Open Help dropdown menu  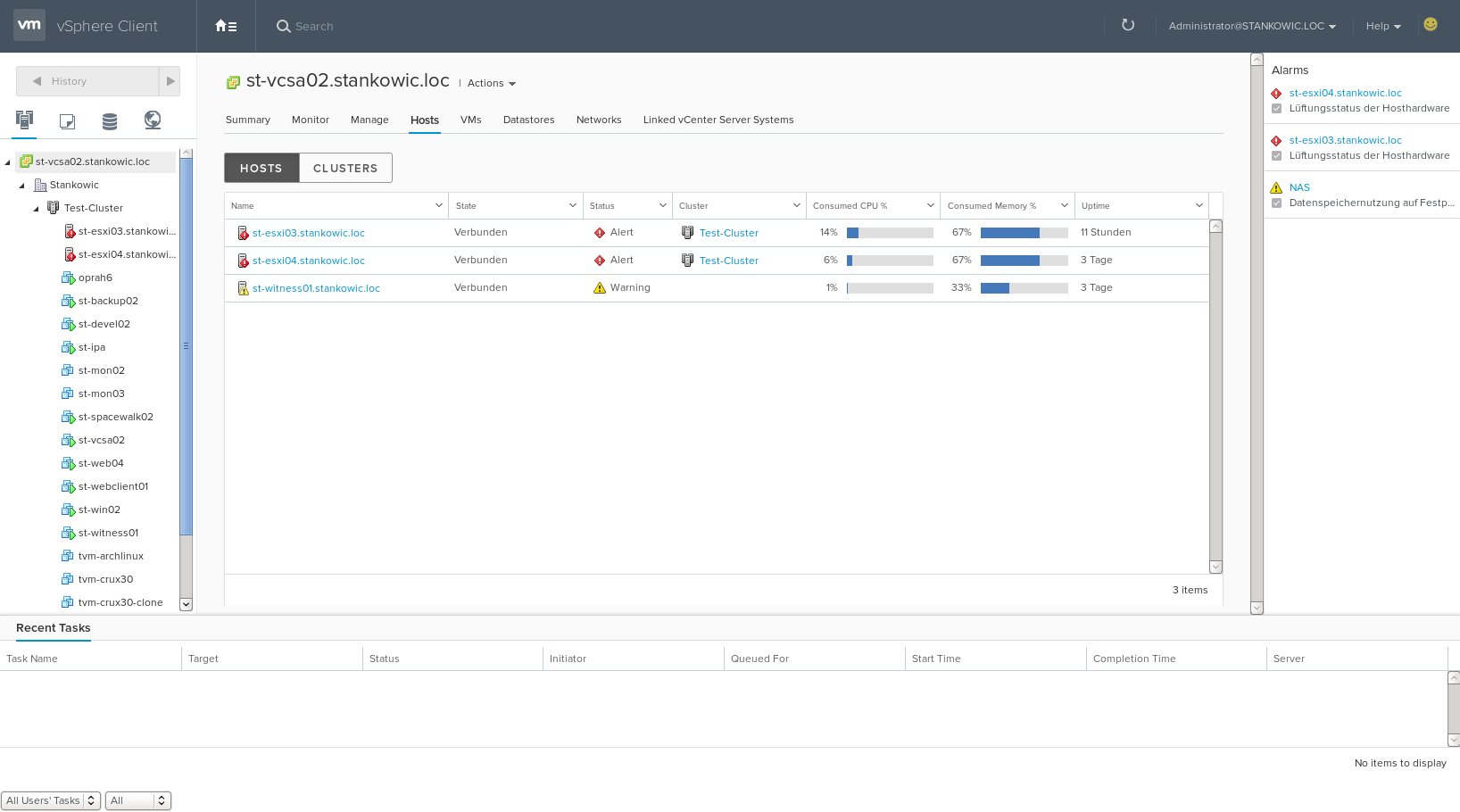(x=1383, y=26)
